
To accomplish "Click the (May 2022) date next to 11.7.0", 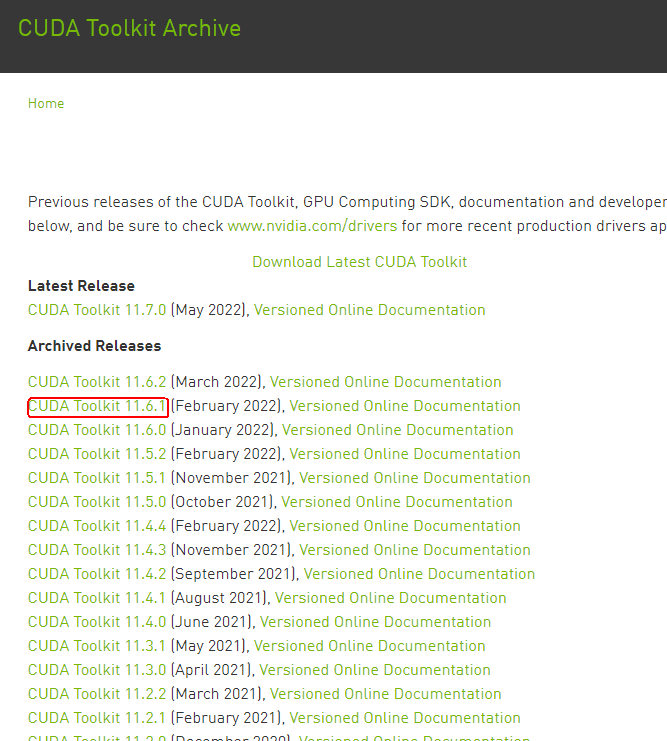I will coord(208,310).
